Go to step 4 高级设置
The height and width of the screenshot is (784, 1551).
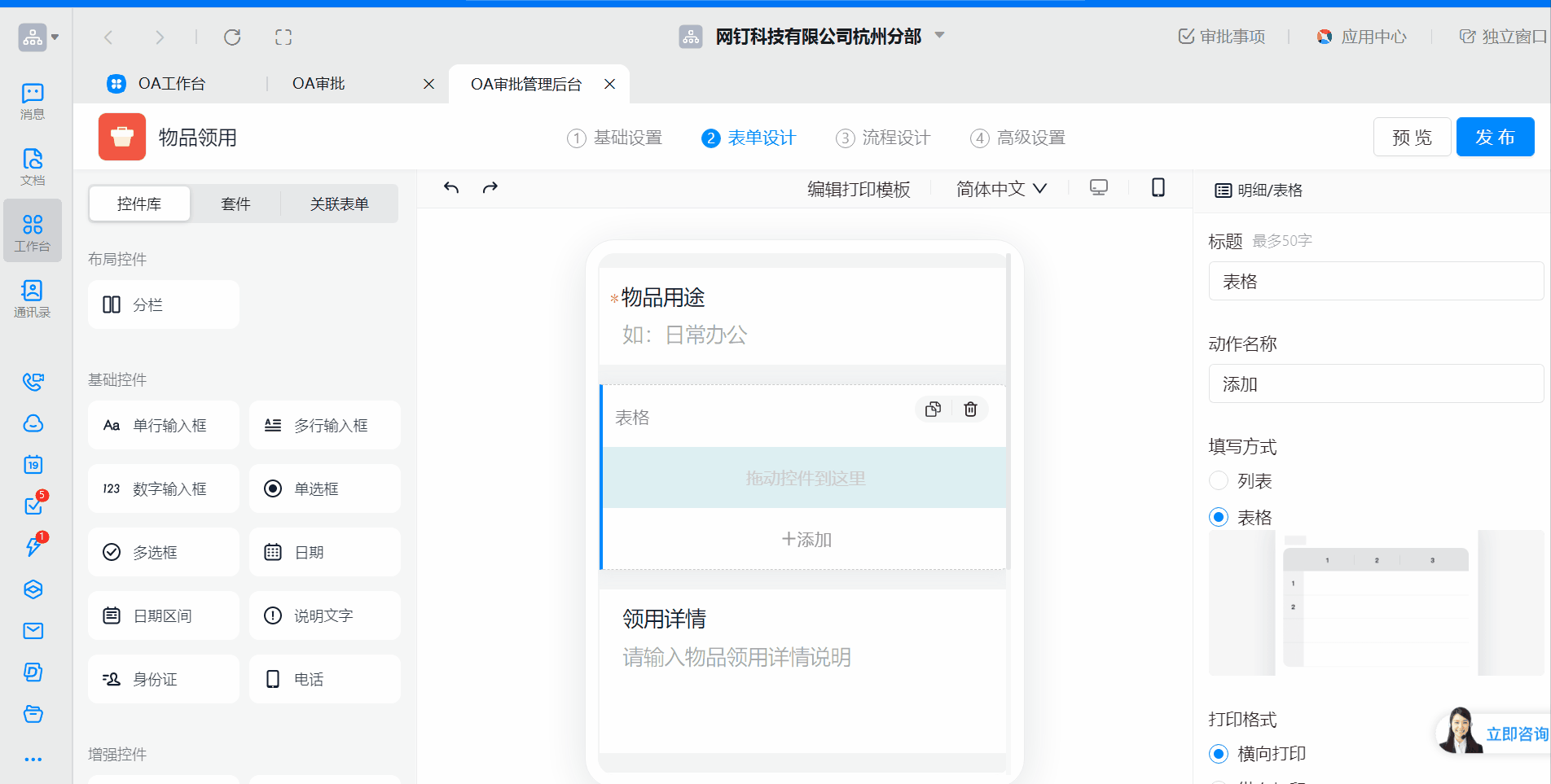(1017, 138)
